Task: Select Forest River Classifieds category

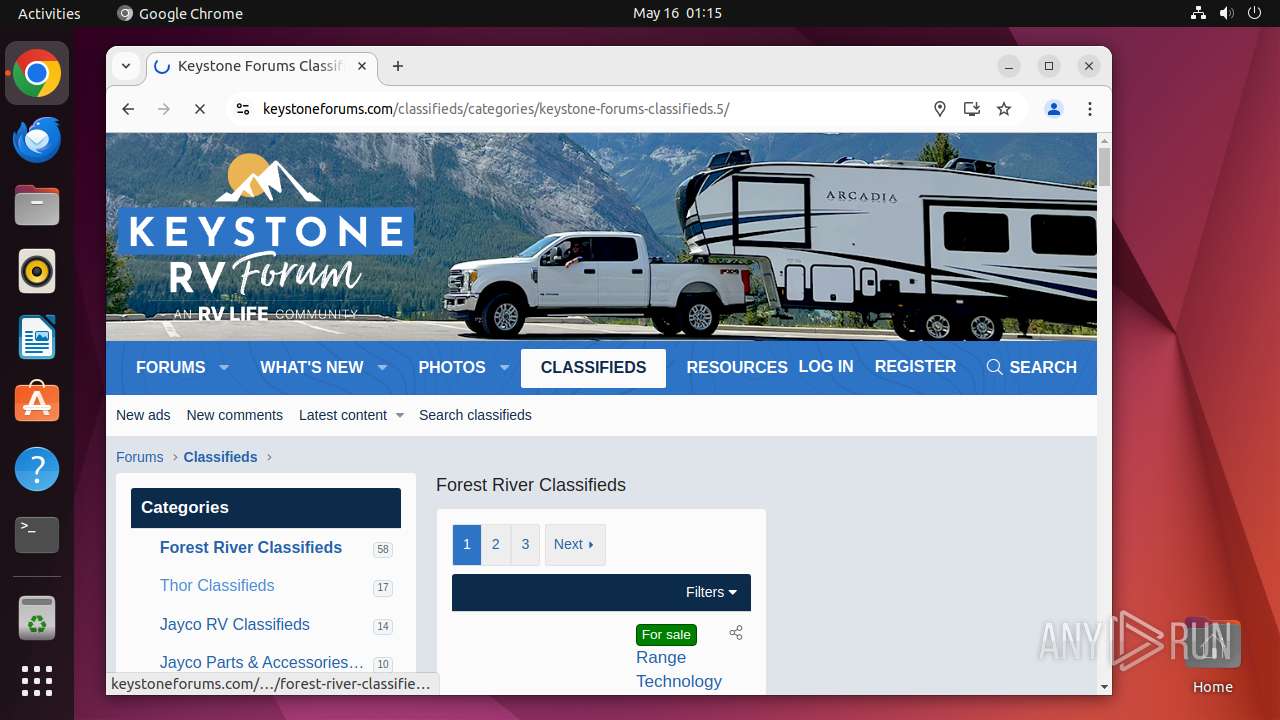Action: click(x=251, y=548)
